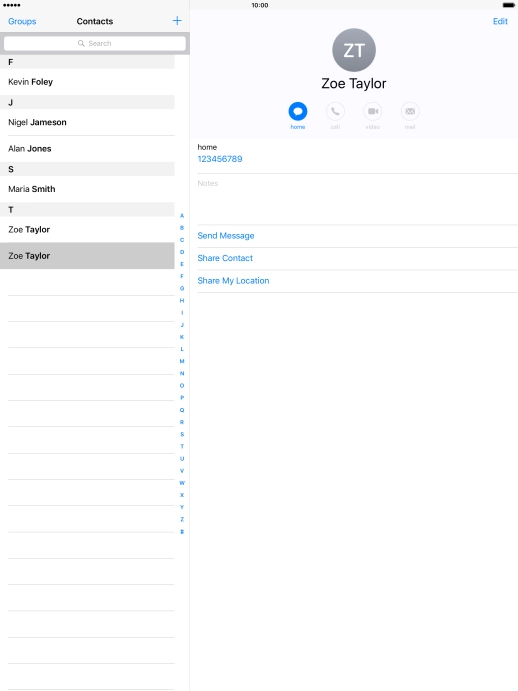Select Maria Smith contact

click(x=87, y=189)
